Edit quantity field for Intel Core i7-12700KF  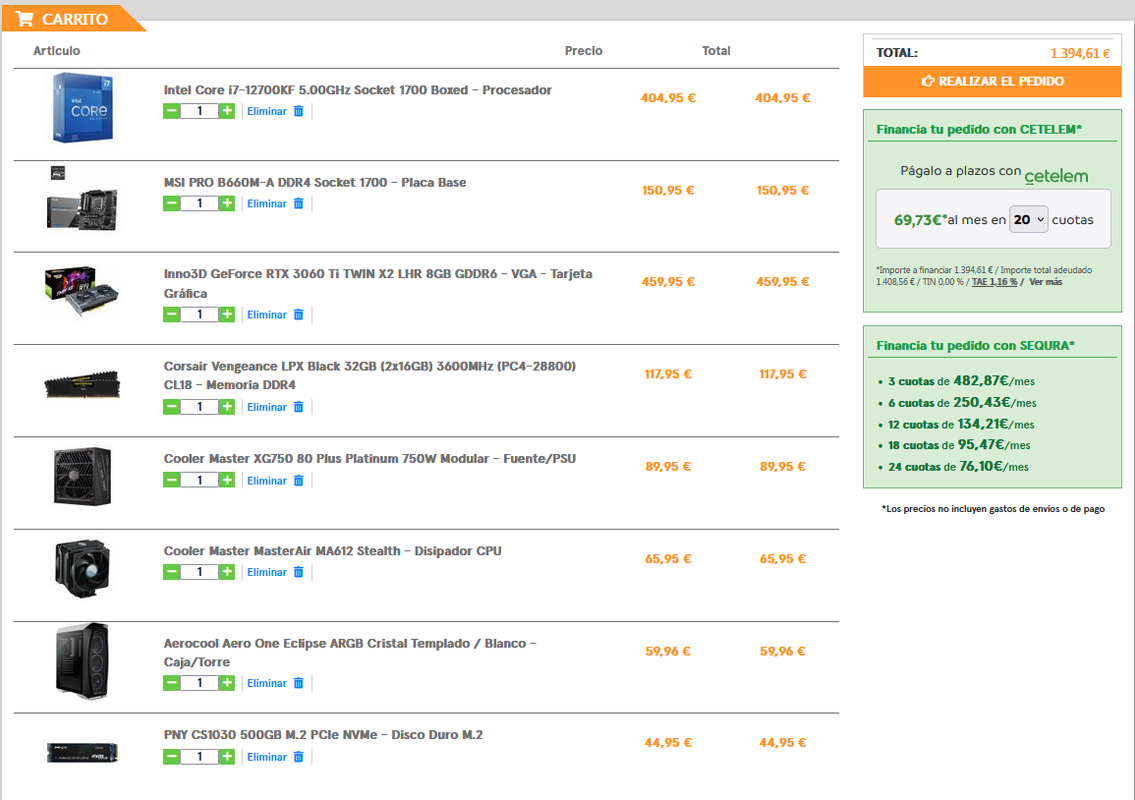[199, 111]
